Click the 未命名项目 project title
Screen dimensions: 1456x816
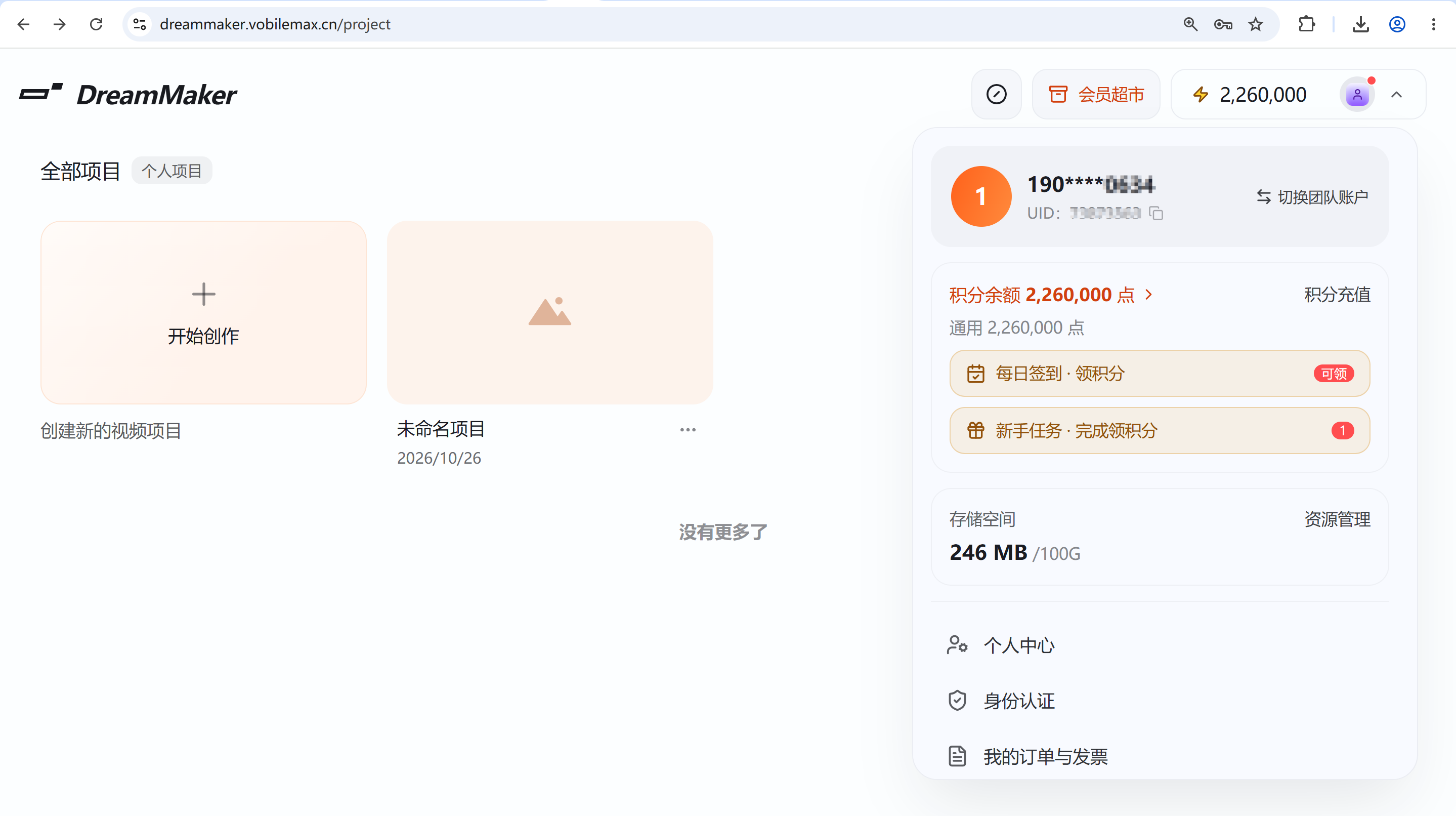[x=441, y=429]
